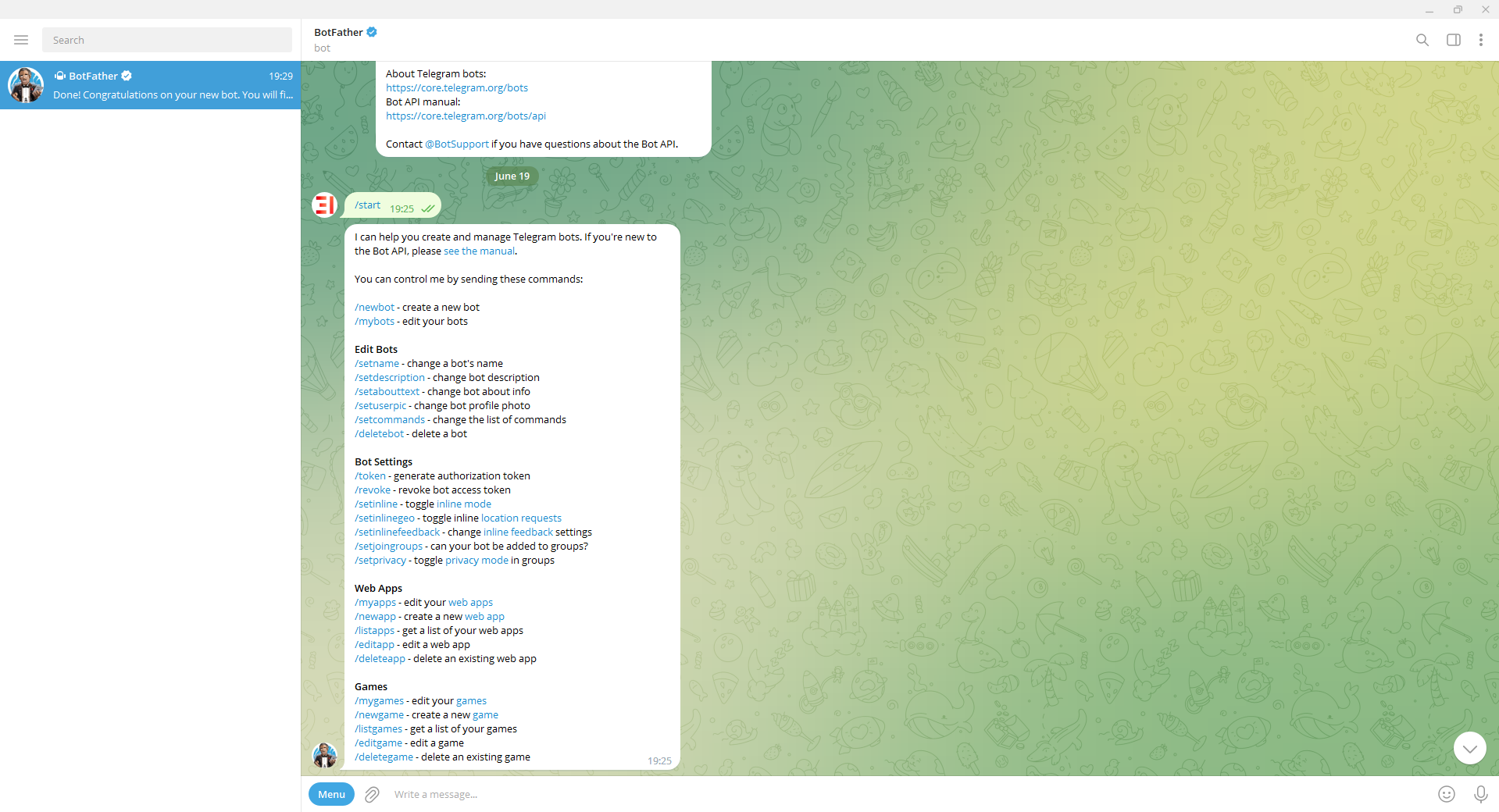Image resolution: width=1499 pixels, height=812 pixels.
Task: Open the three-dot chat options menu
Action: coord(1480,40)
